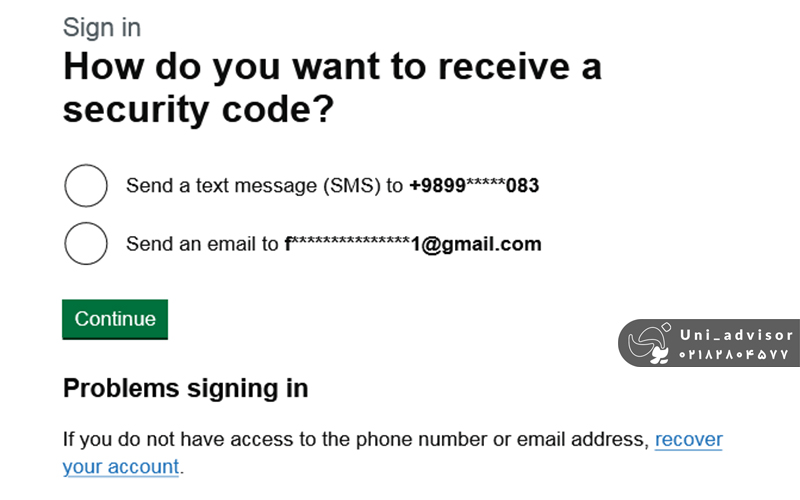Click the "security code?" heading line

(x=197, y=111)
